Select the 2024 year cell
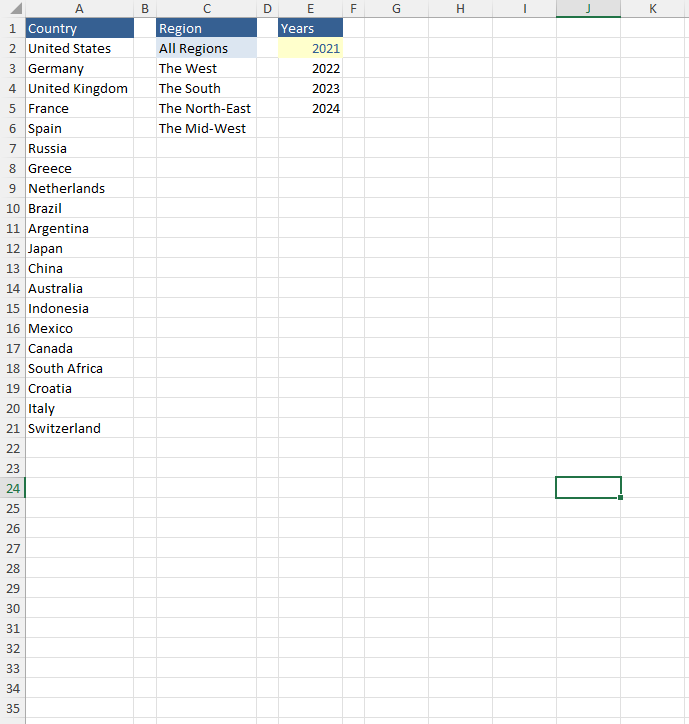 [310, 108]
